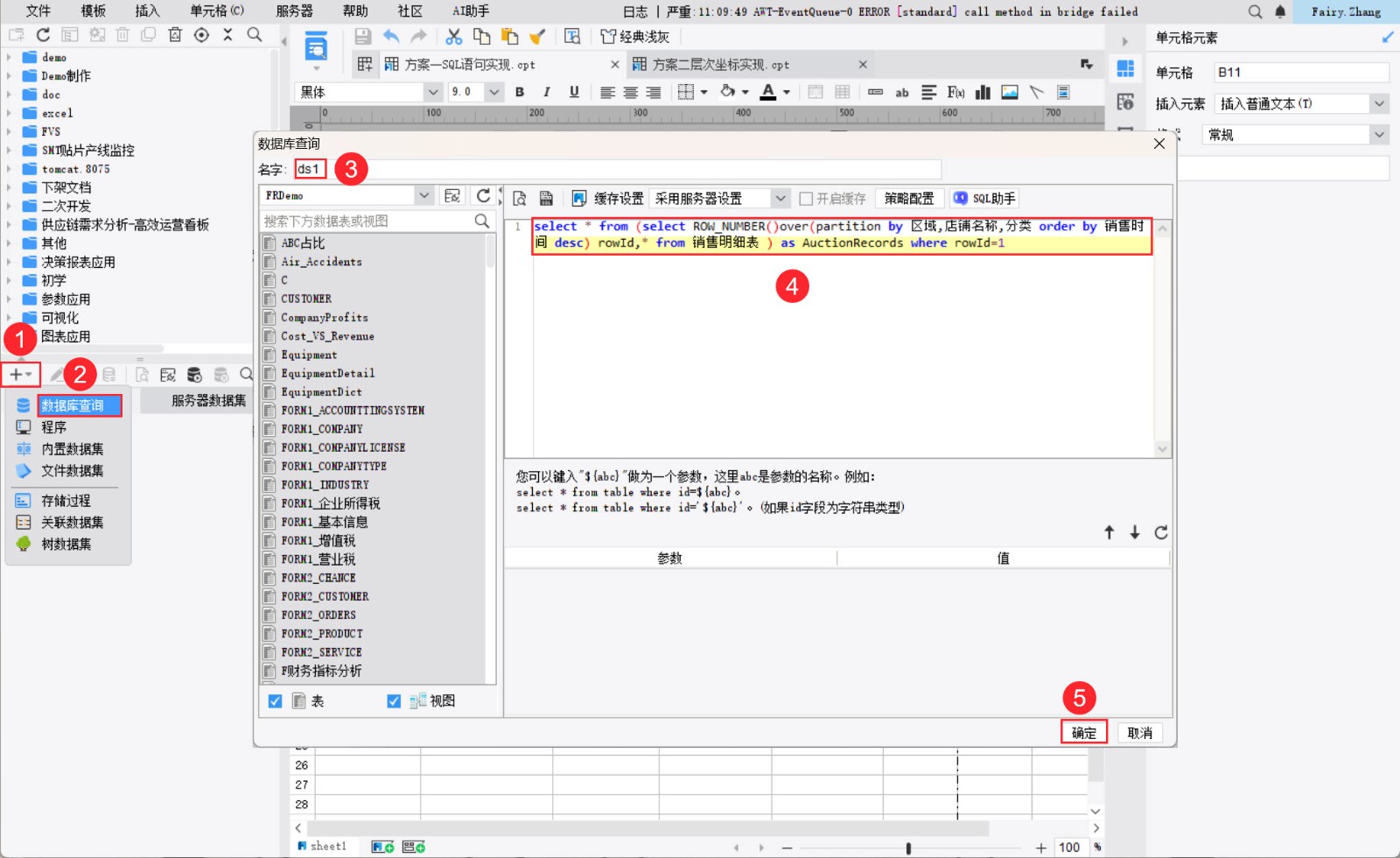
Task: Click the copy icon in toolbar
Action: [481, 37]
